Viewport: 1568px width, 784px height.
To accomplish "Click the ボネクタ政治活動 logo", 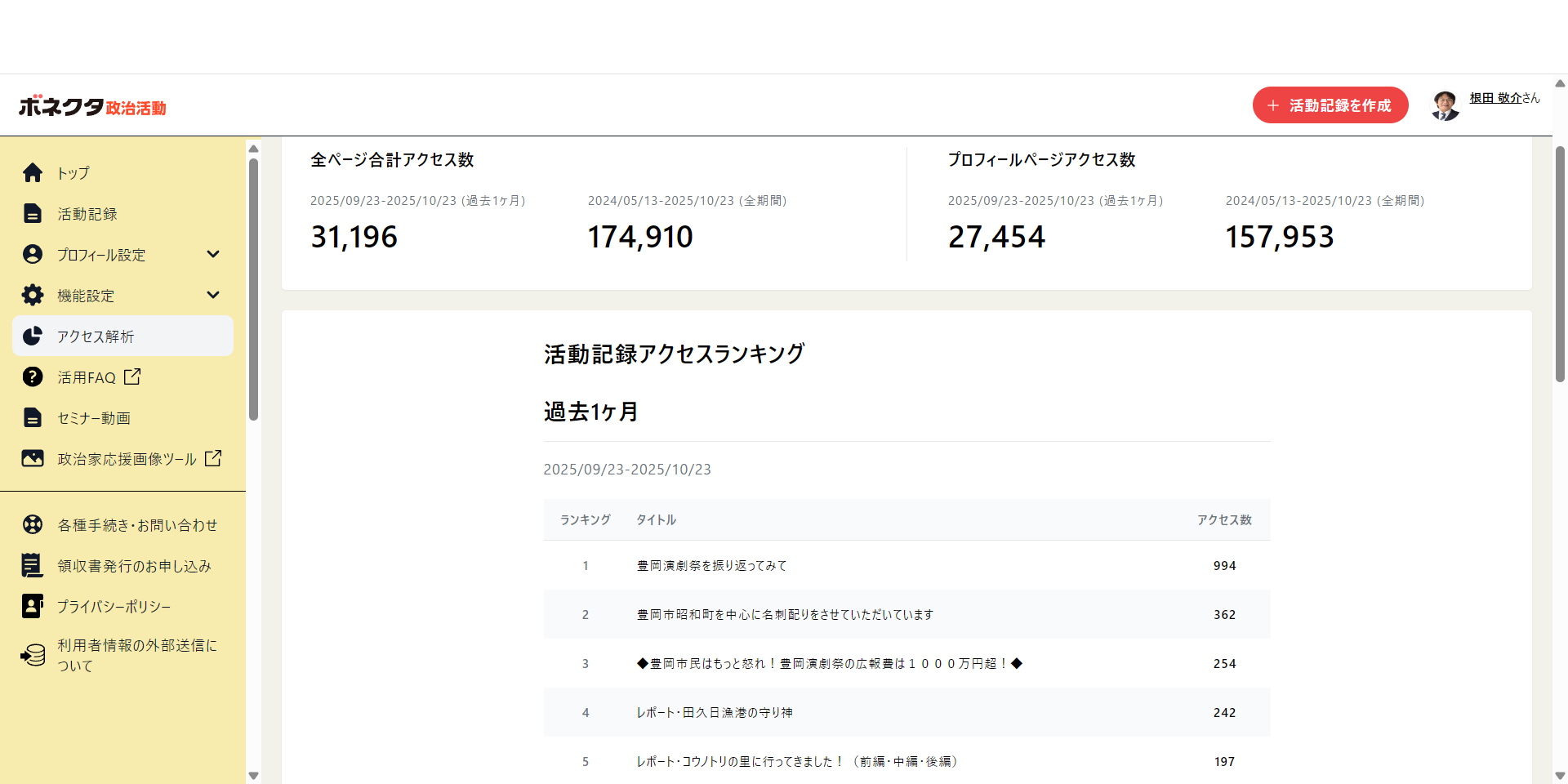I will (x=92, y=107).
